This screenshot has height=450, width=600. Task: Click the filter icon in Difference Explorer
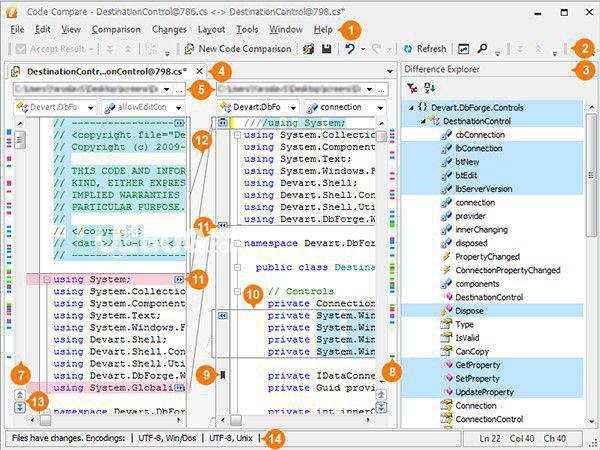[412, 88]
